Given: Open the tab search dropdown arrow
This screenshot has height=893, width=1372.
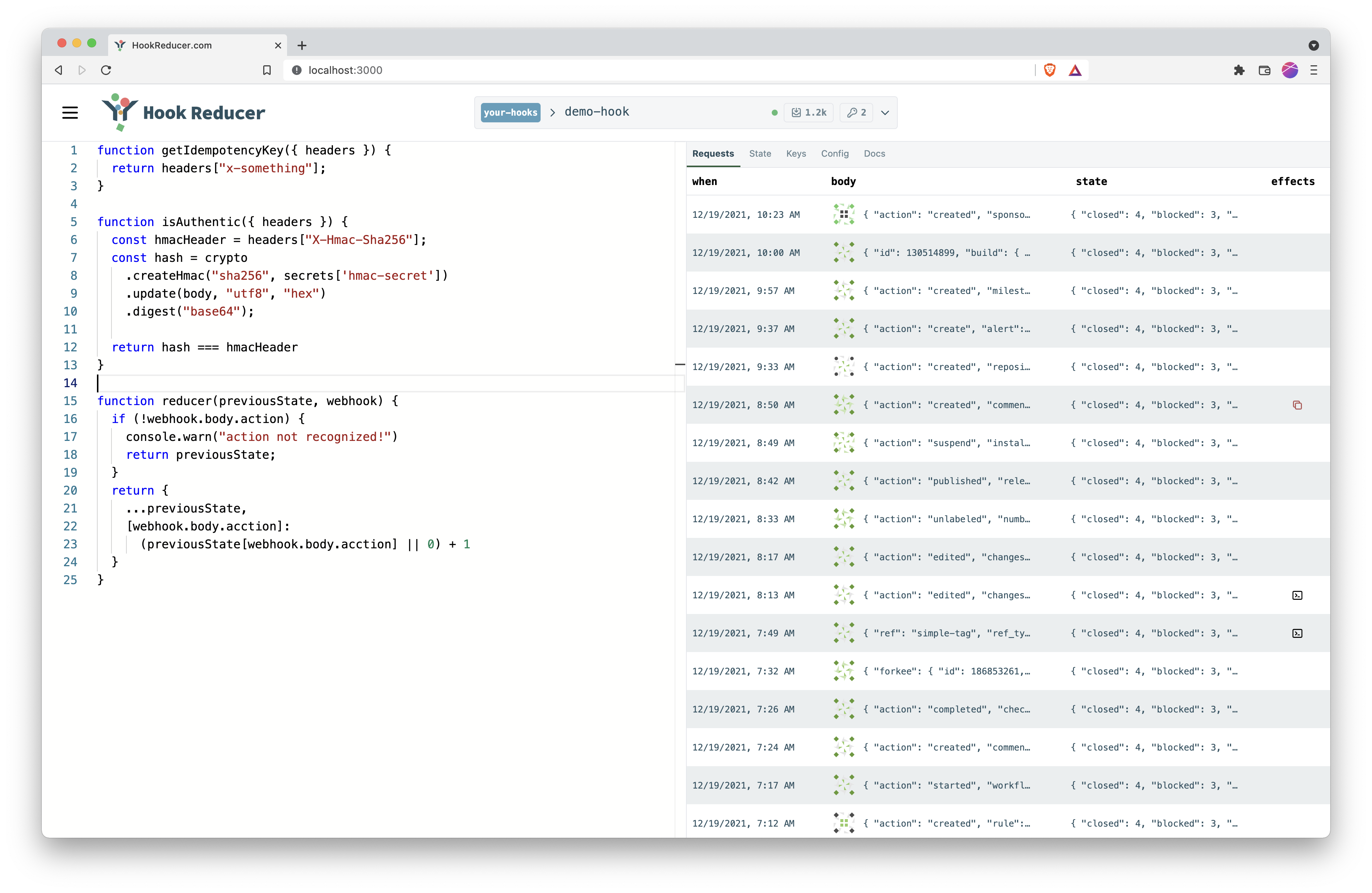Looking at the screenshot, I should 1314,45.
